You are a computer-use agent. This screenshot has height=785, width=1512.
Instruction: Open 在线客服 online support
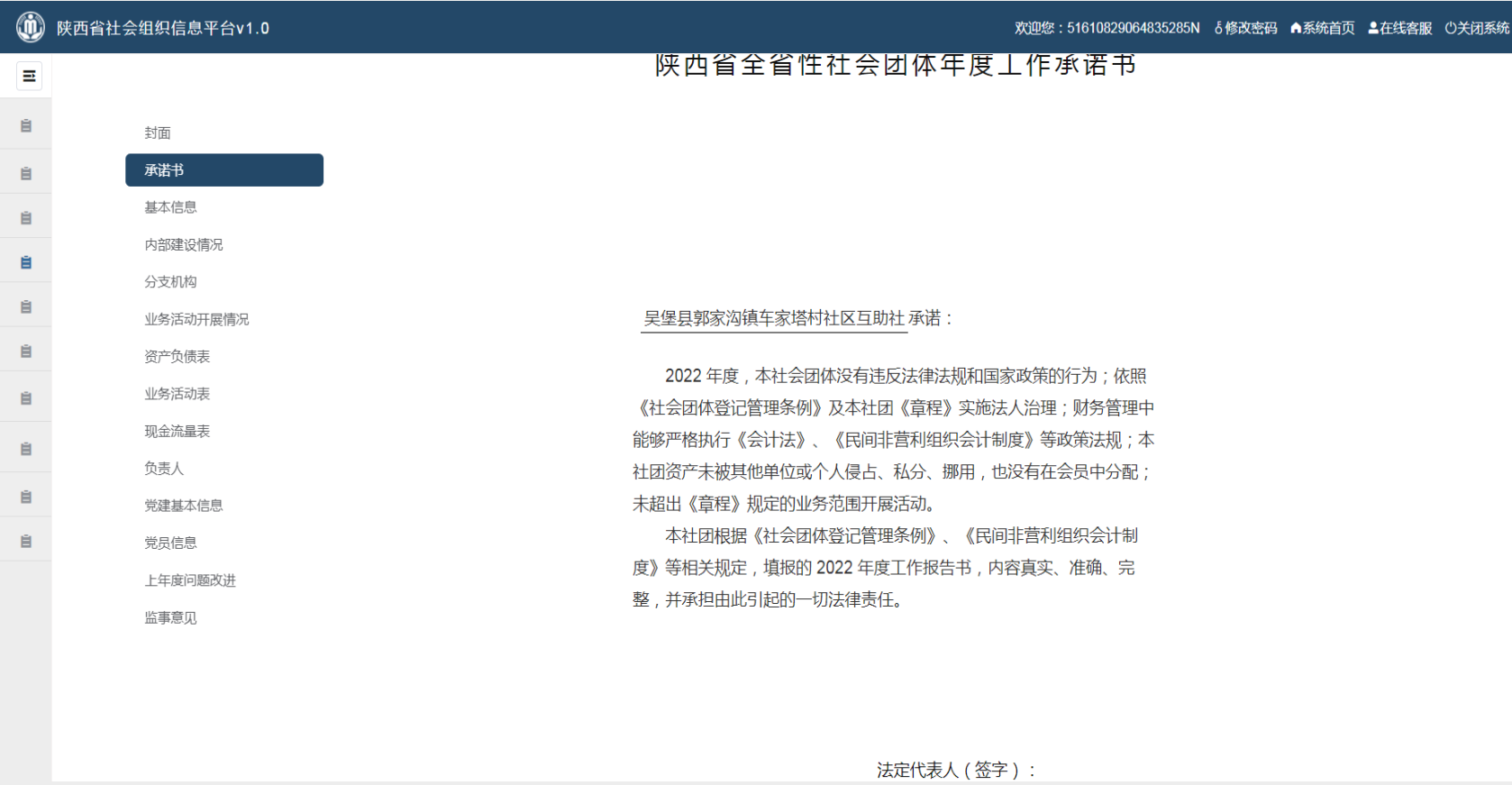(1399, 28)
